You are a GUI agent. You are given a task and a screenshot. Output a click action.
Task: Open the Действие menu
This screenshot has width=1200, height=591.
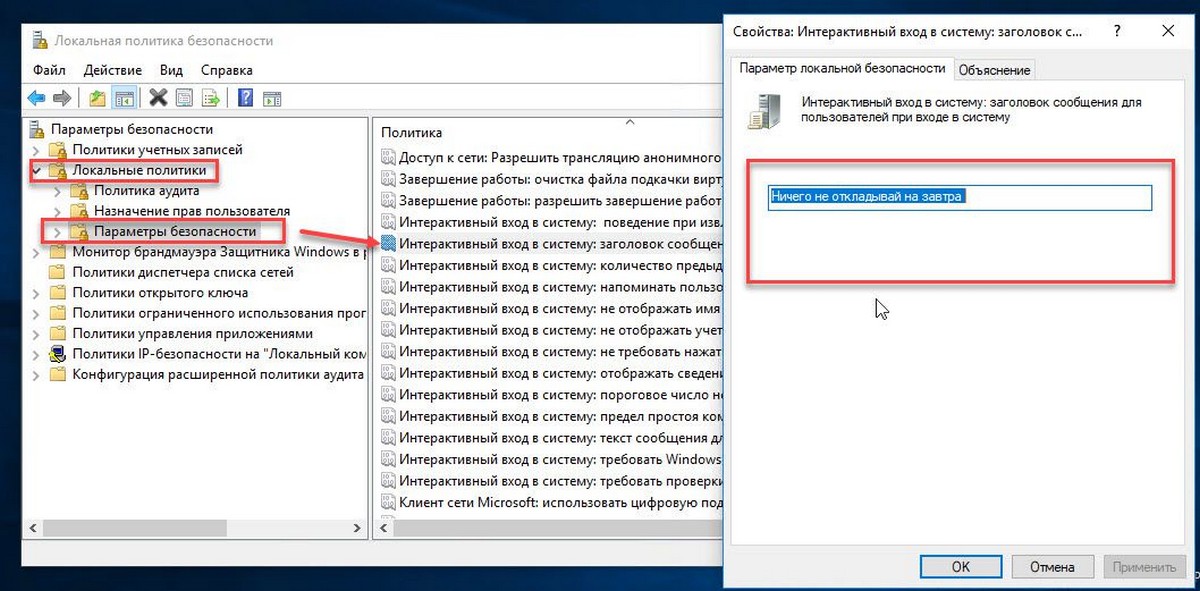tap(114, 70)
